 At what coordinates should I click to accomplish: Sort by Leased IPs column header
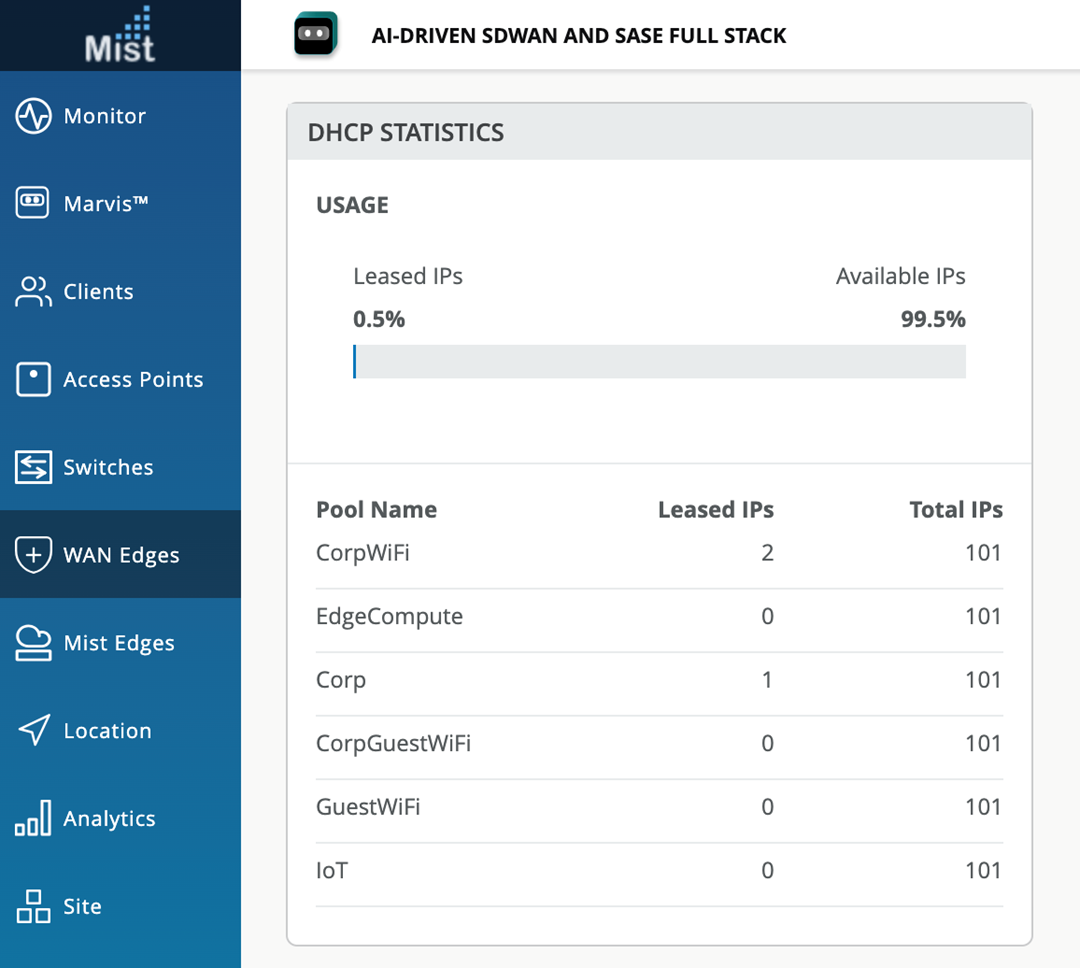point(715,510)
